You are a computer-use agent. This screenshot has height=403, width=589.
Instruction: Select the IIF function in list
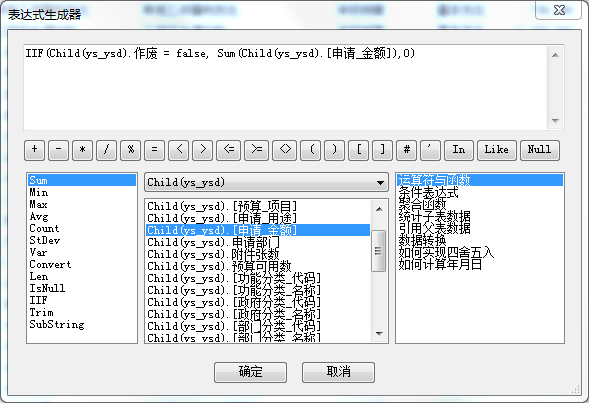coord(38,300)
